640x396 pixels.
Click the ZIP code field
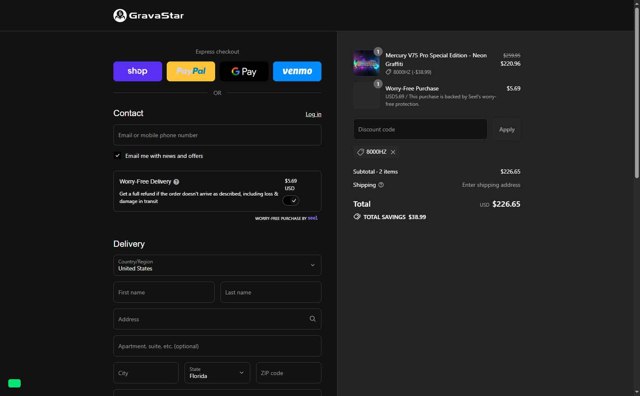(289, 373)
